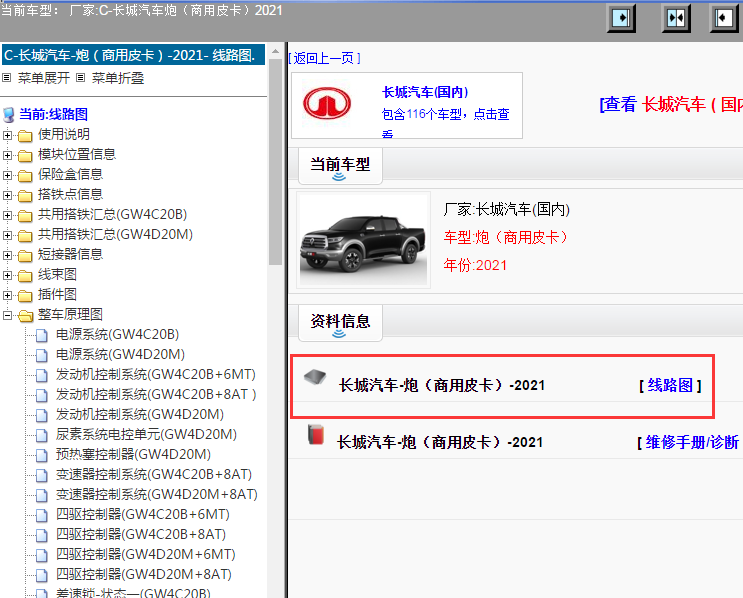This screenshot has height=598, width=743.
Task: Click the 菜单折叠 list icon
Action: click(x=81, y=78)
